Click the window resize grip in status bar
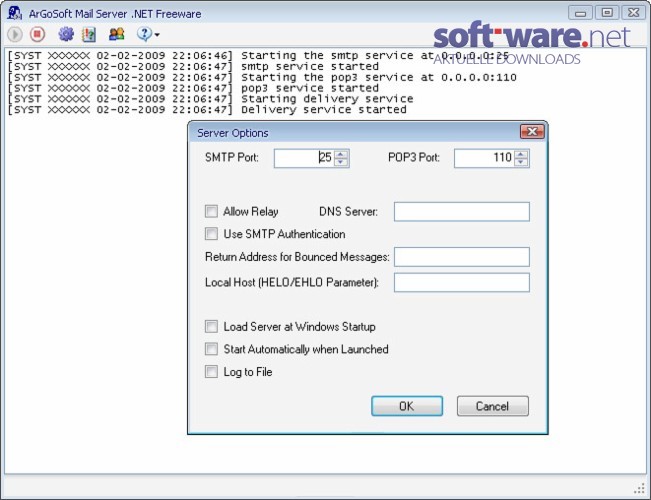Screen dimensions: 651x500 tap(640, 488)
